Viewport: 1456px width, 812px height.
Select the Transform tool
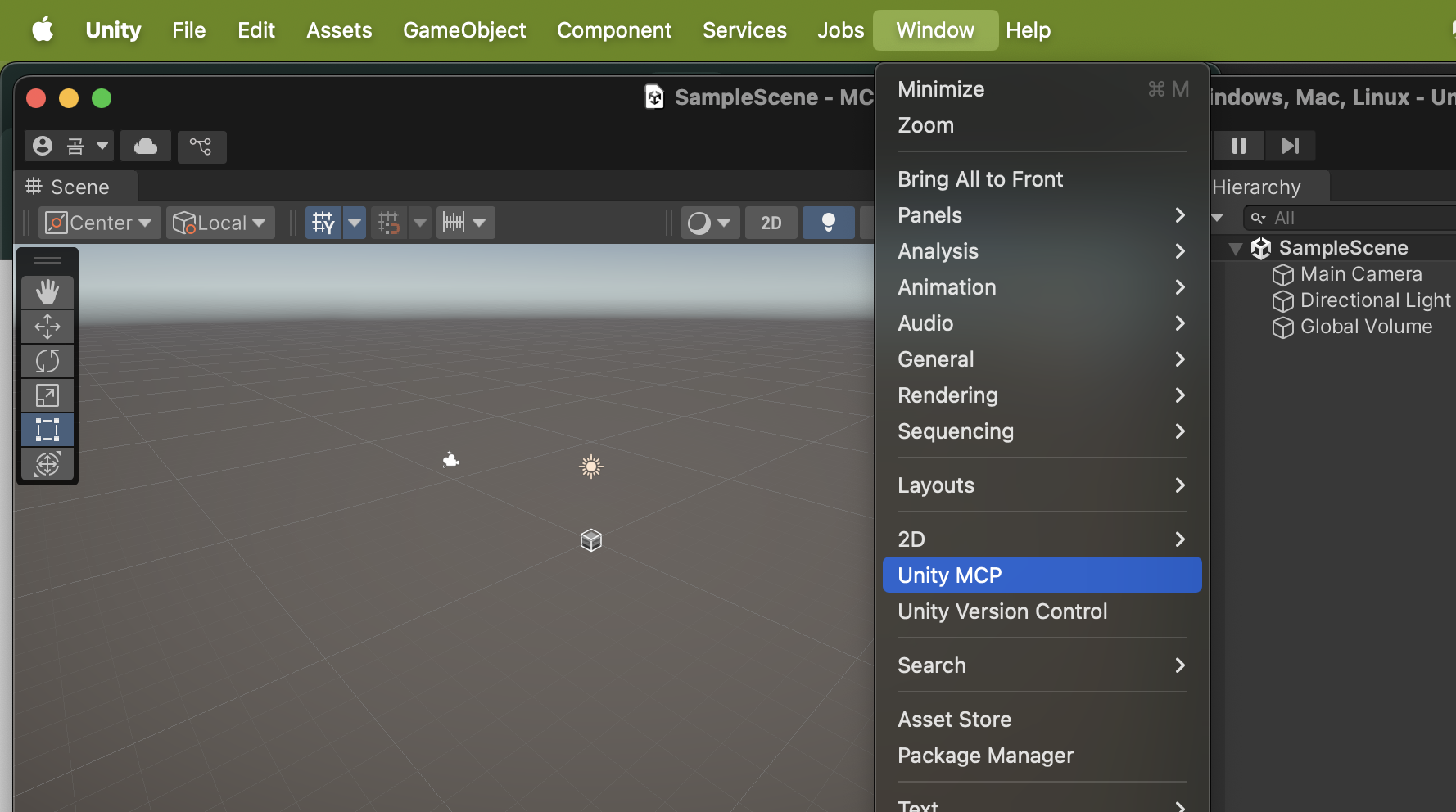[x=47, y=464]
